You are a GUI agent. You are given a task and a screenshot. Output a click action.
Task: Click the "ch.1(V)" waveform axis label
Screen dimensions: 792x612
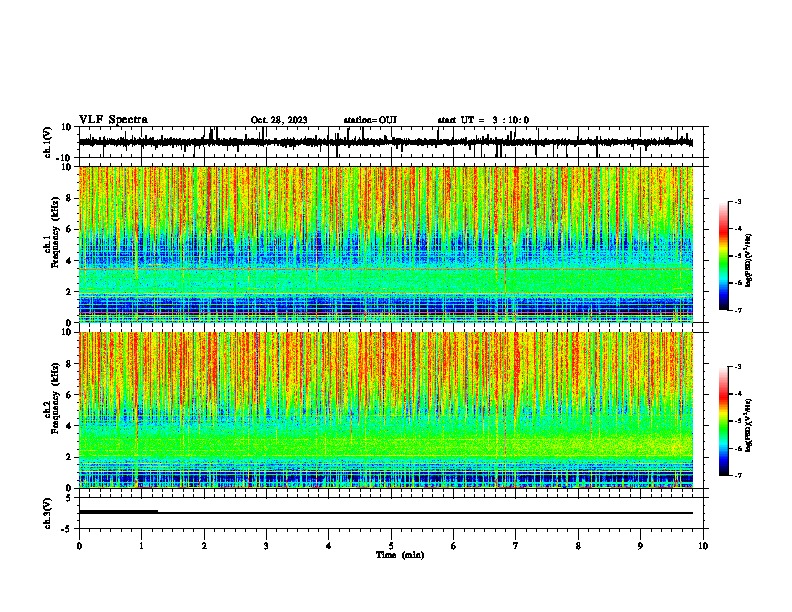coord(48,142)
